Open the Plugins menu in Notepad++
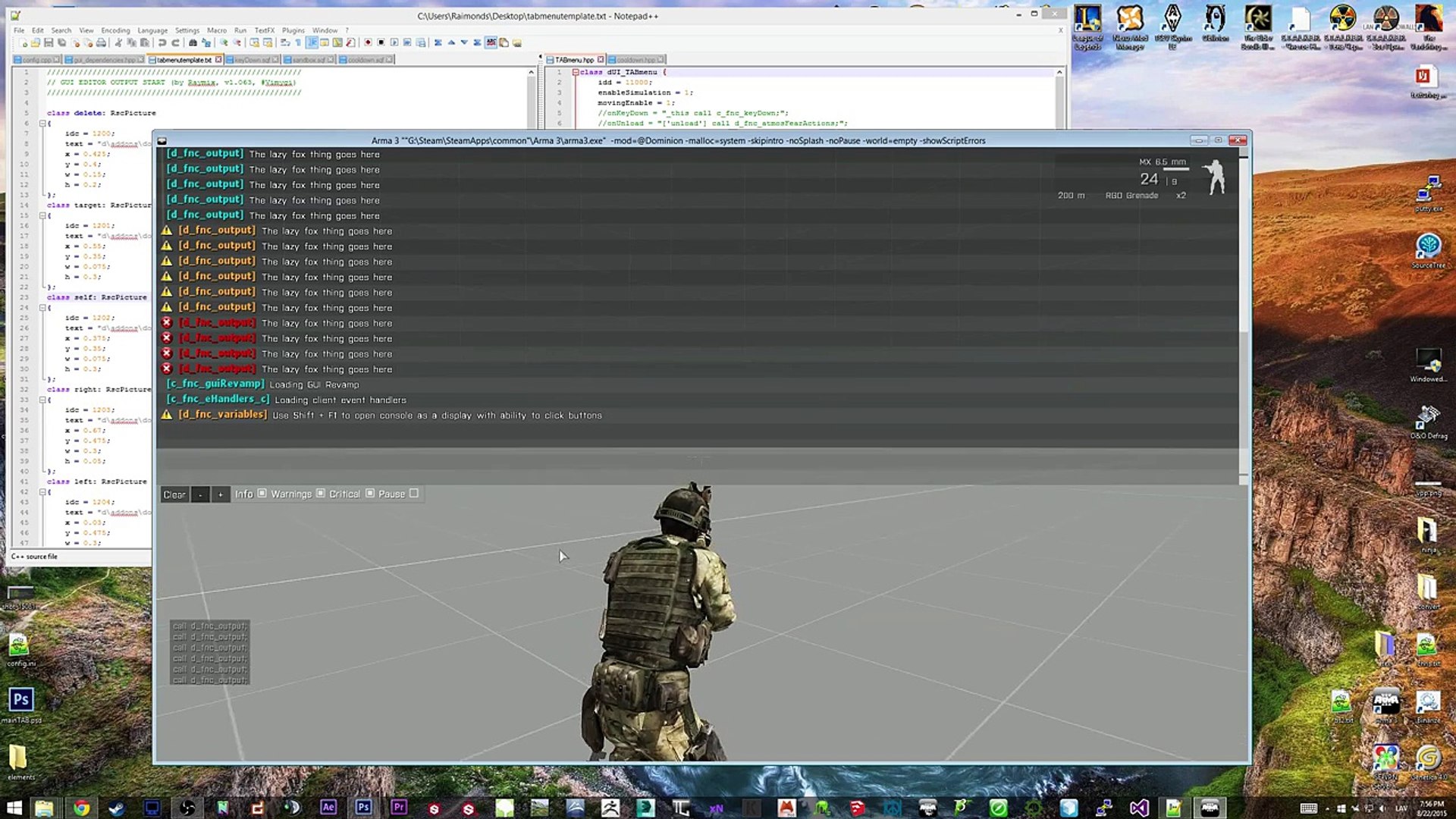1456x819 pixels. tap(293, 30)
